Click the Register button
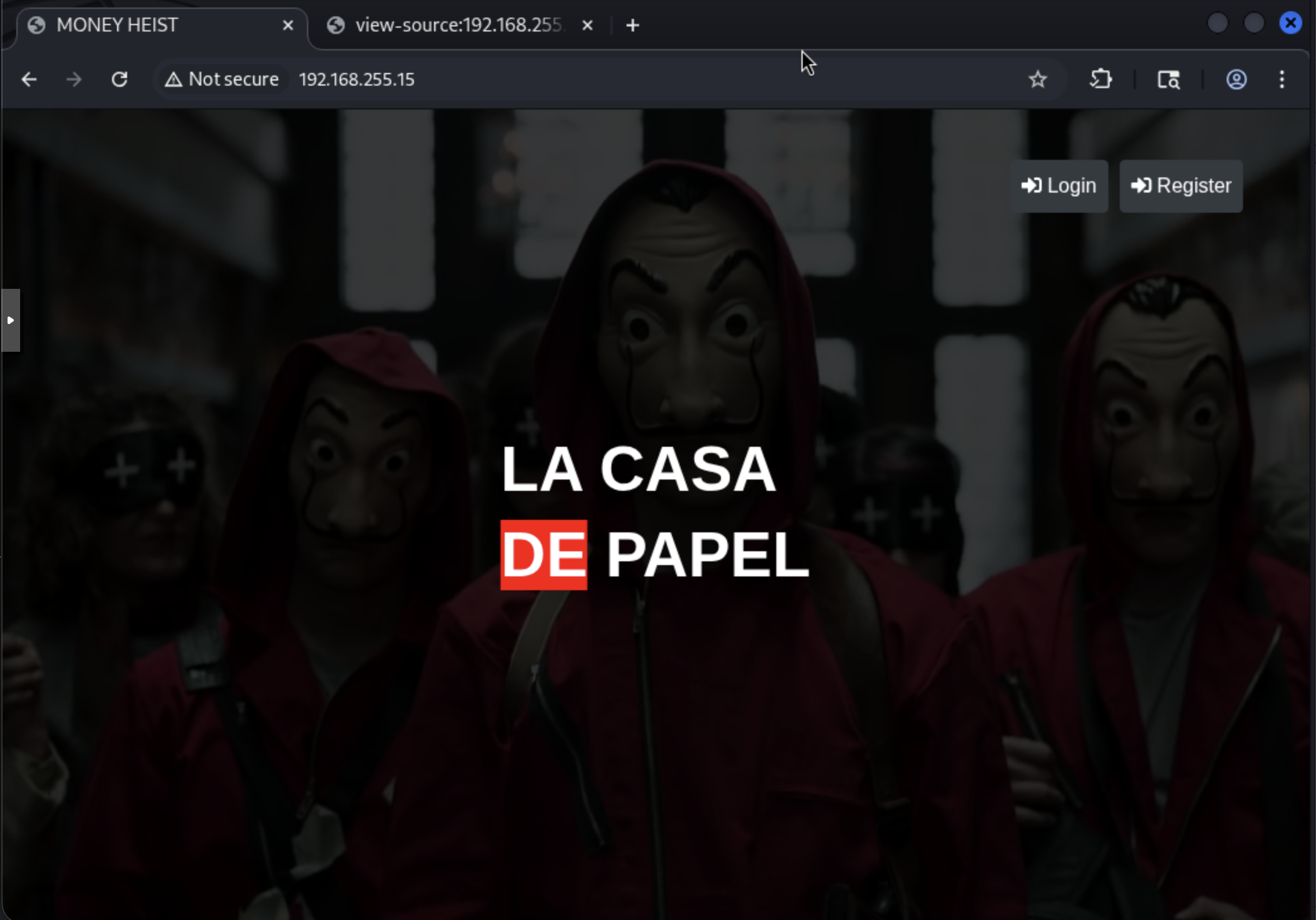1316x920 pixels. pyautogui.click(x=1181, y=186)
